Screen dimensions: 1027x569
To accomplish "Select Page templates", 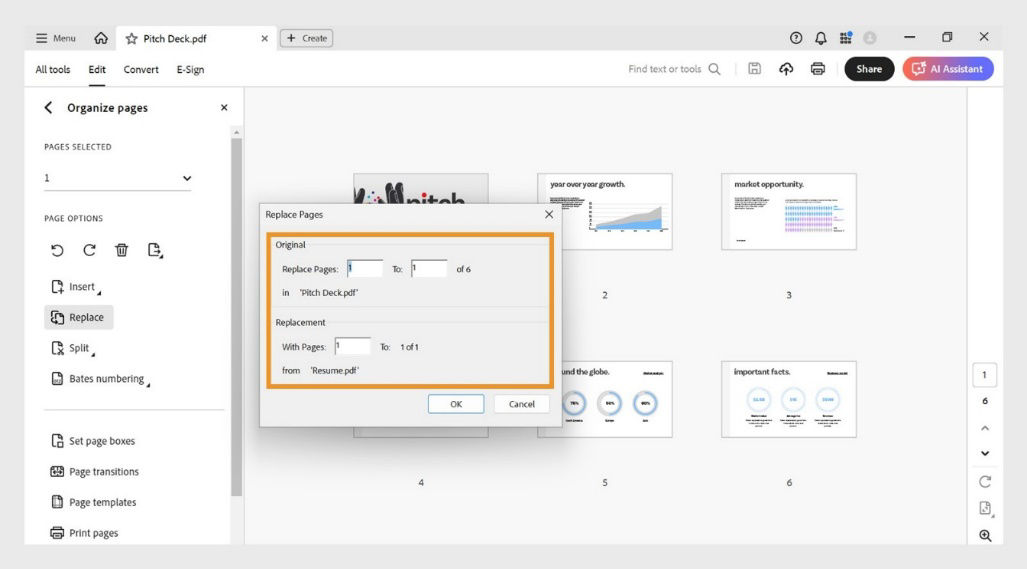I will 93,502.
